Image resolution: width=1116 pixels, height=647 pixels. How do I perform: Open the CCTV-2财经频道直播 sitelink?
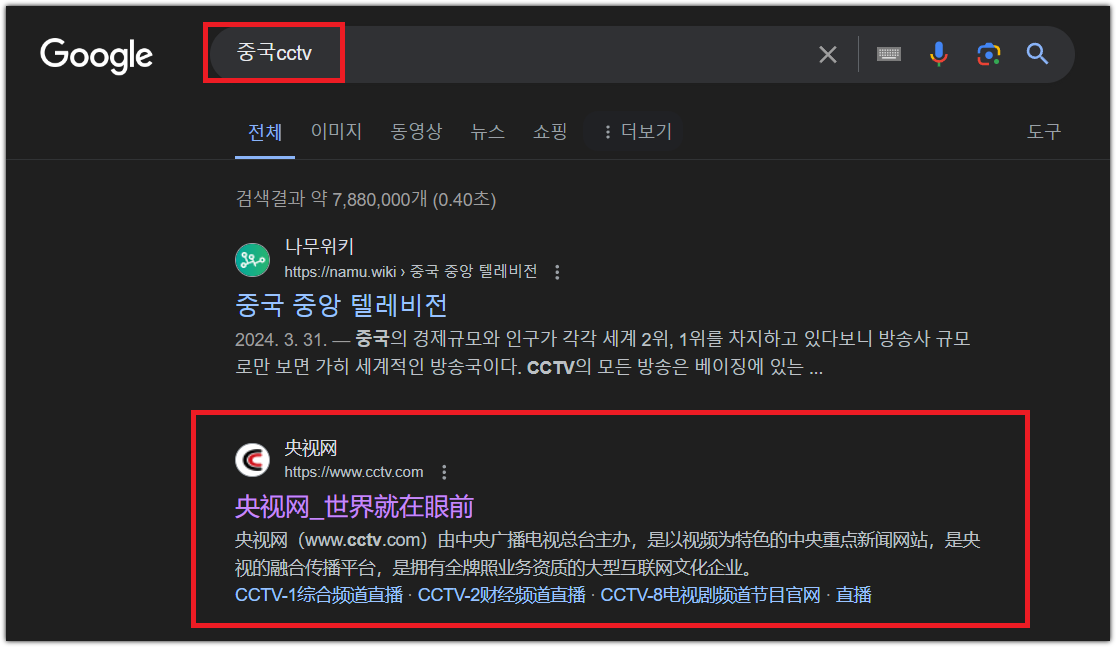502,595
